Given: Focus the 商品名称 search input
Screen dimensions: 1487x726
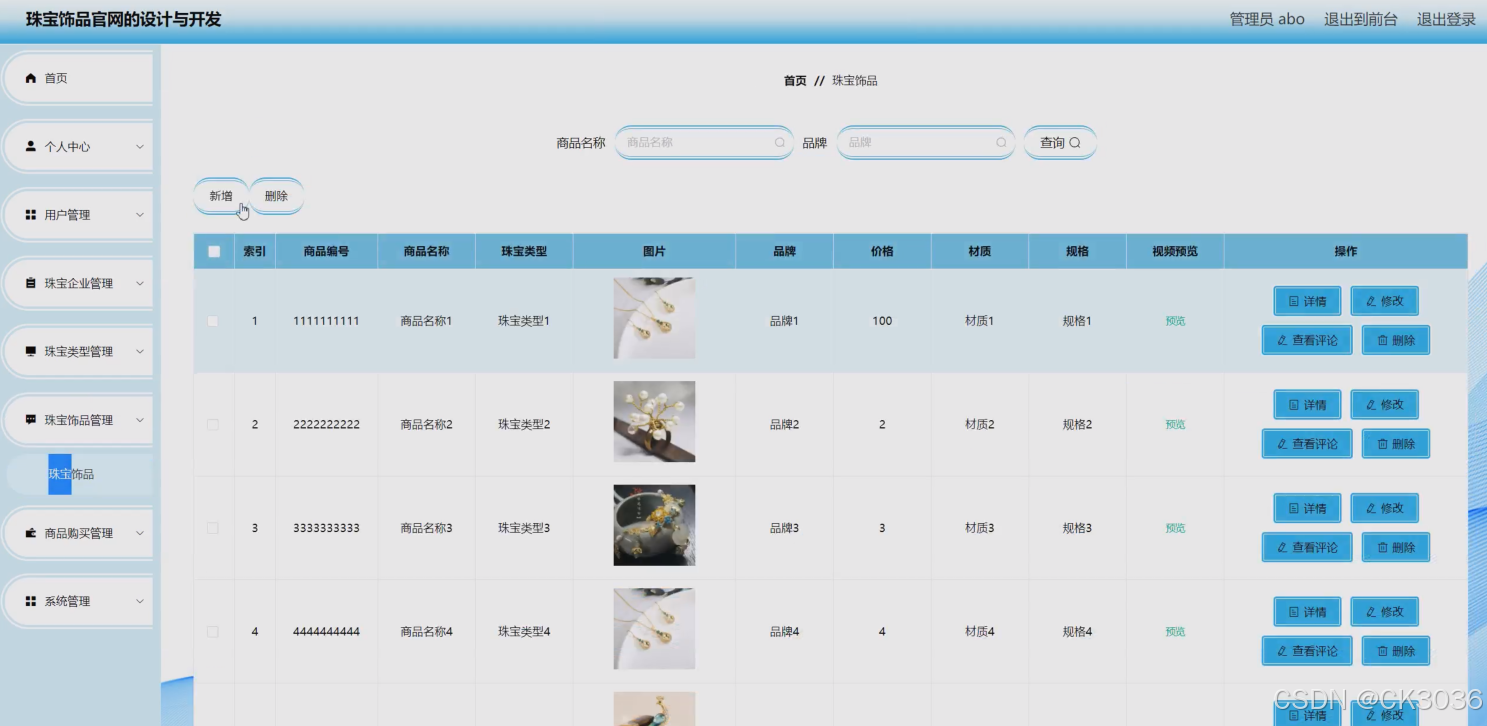Looking at the screenshot, I should pos(704,143).
